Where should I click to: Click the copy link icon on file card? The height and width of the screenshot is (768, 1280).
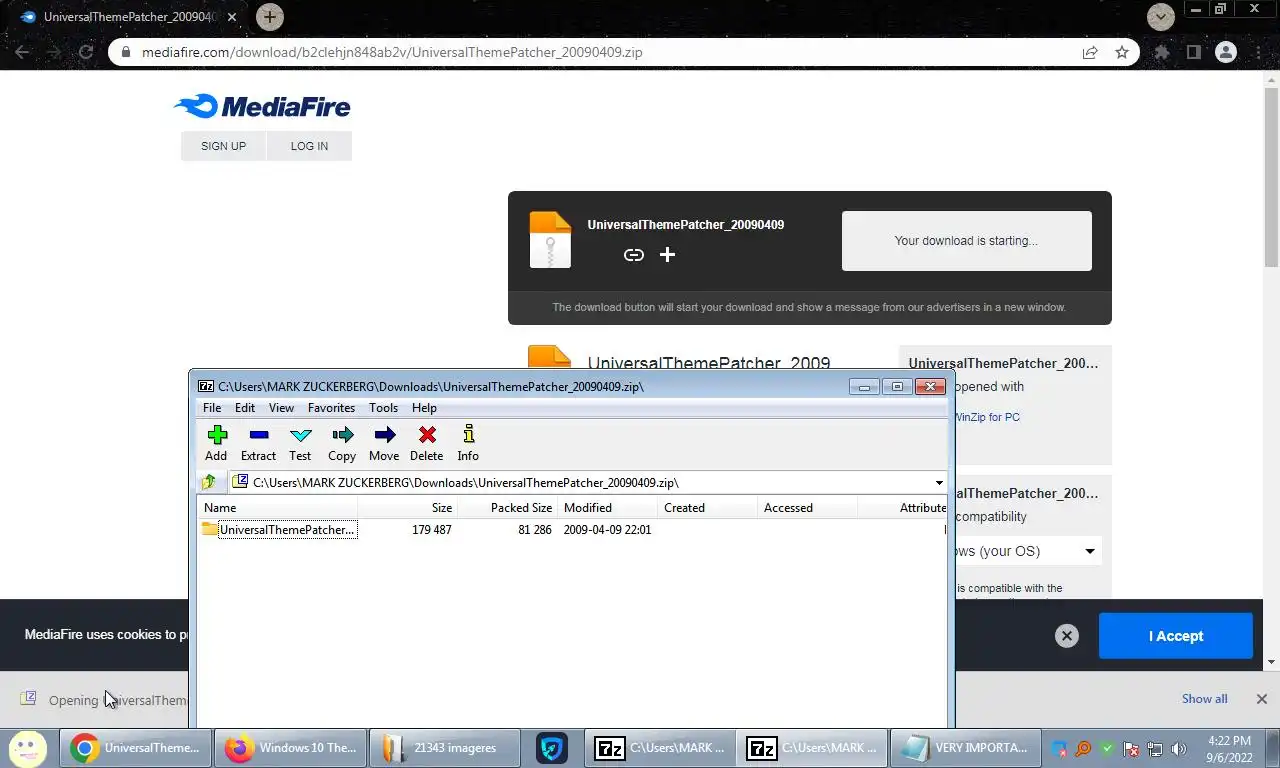(x=633, y=255)
